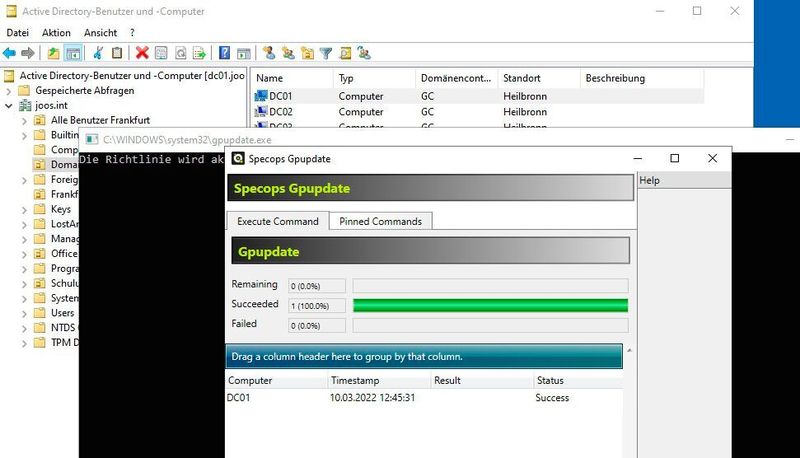Viewport: 800px width, 458px height.
Task: Click the Beschreibung column header
Action: pos(642,78)
